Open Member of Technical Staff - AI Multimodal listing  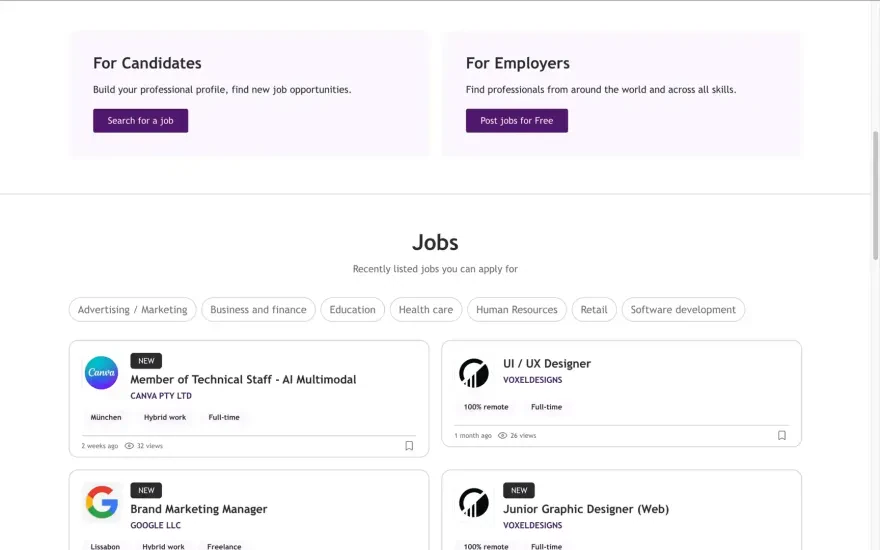coord(243,379)
